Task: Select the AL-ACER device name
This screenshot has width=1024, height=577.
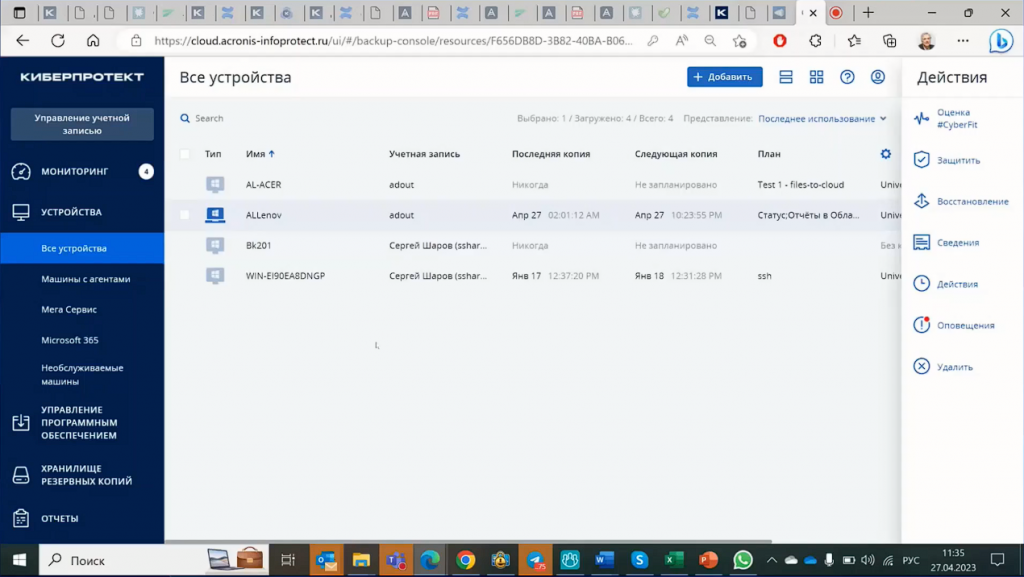Action: [x=263, y=185]
